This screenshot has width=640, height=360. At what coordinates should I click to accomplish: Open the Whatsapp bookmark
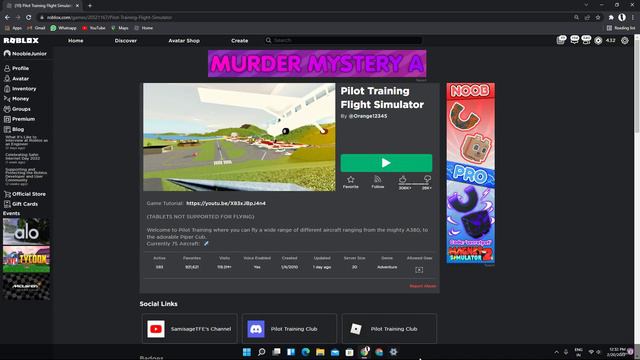tap(63, 28)
